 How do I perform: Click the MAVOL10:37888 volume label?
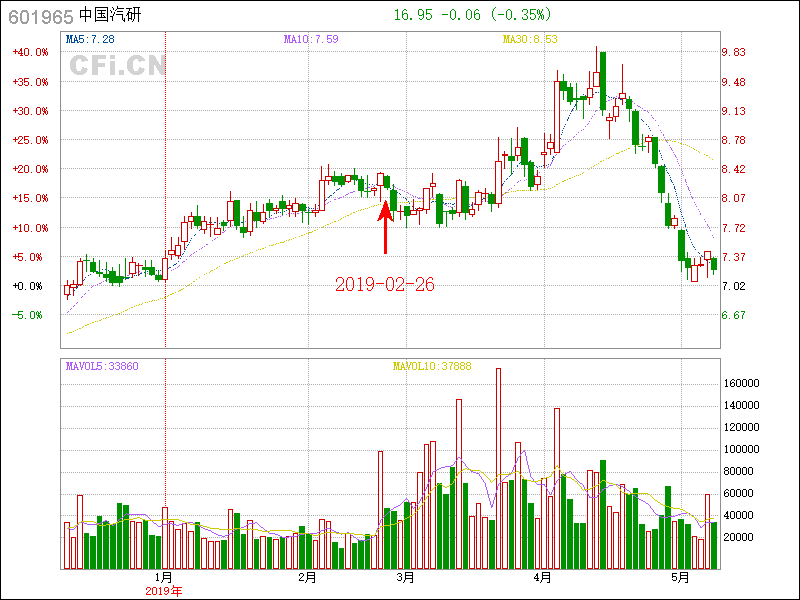click(432, 366)
